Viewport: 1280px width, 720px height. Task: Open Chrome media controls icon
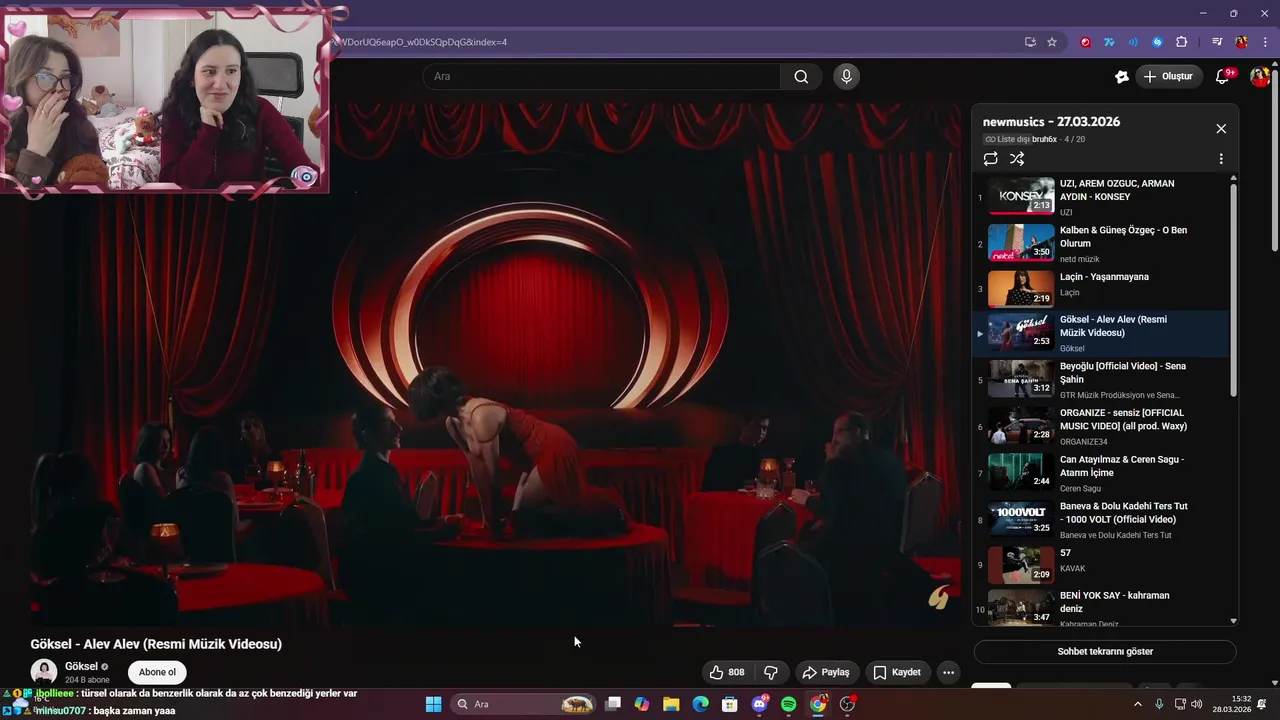pos(1217,42)
